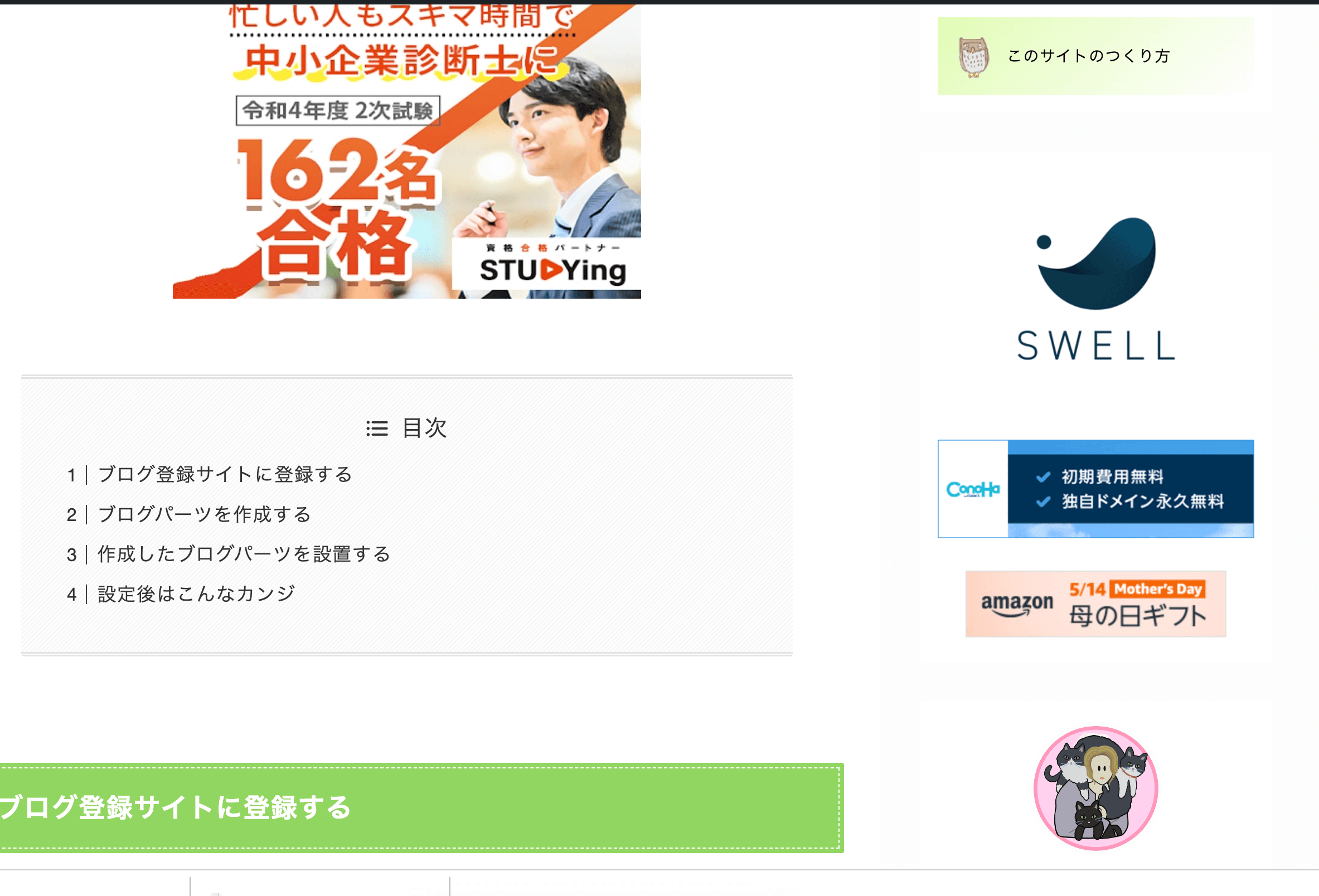Click the round cat avatar profile image
The width and height of the screenshot is (1319, 896).
pos(1095,787)
